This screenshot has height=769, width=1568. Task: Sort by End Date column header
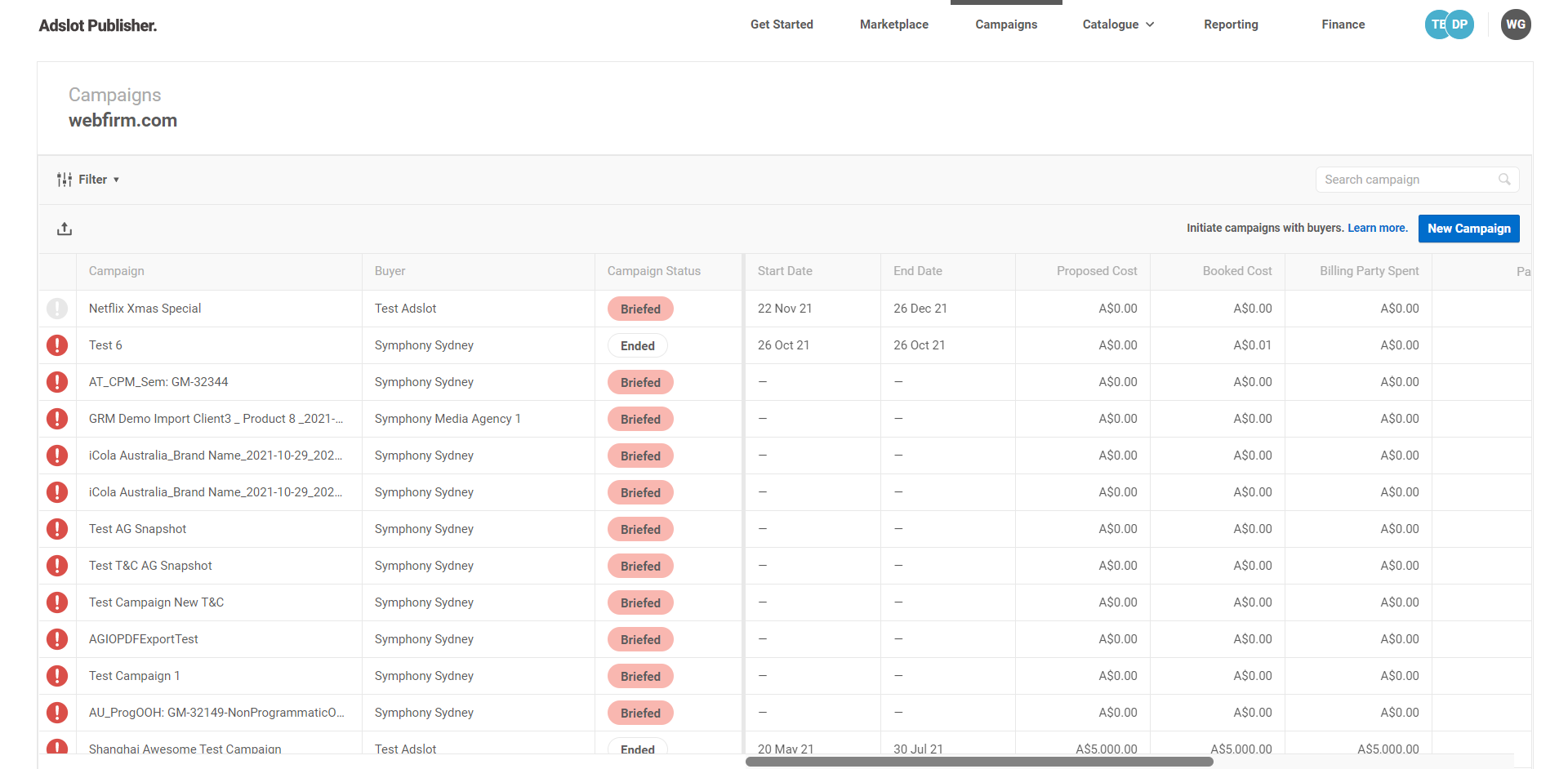pyautogui.click(x=918, y=271)
